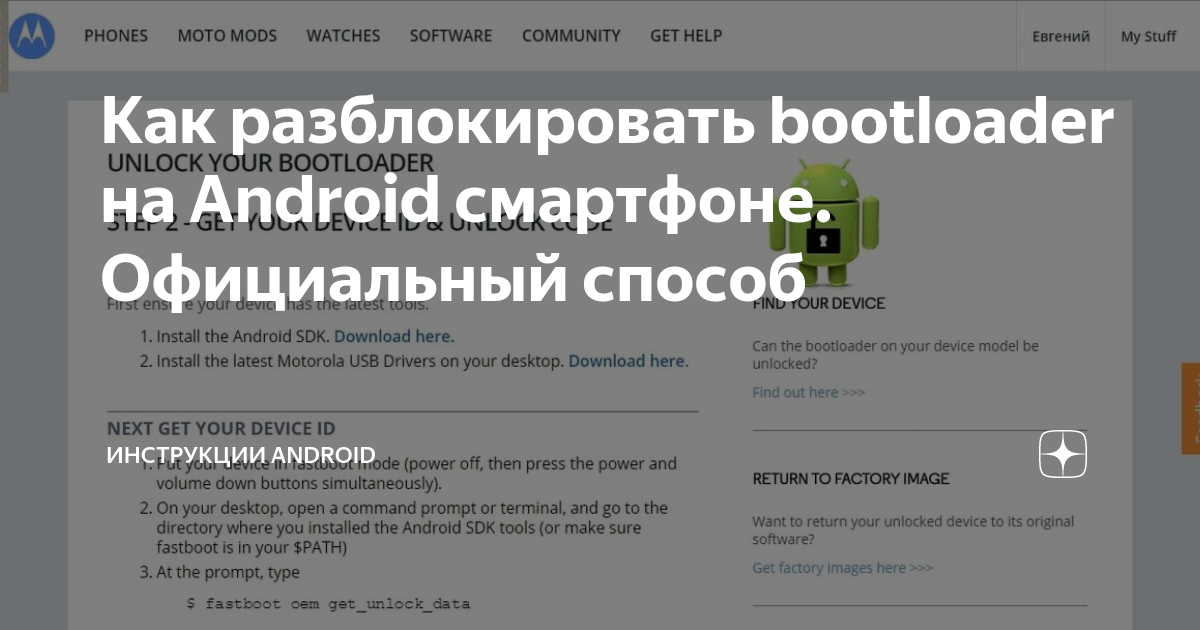Click the Евгений account link
This screenshot has width=1200, height=630.
click(x=1061, y=36)
